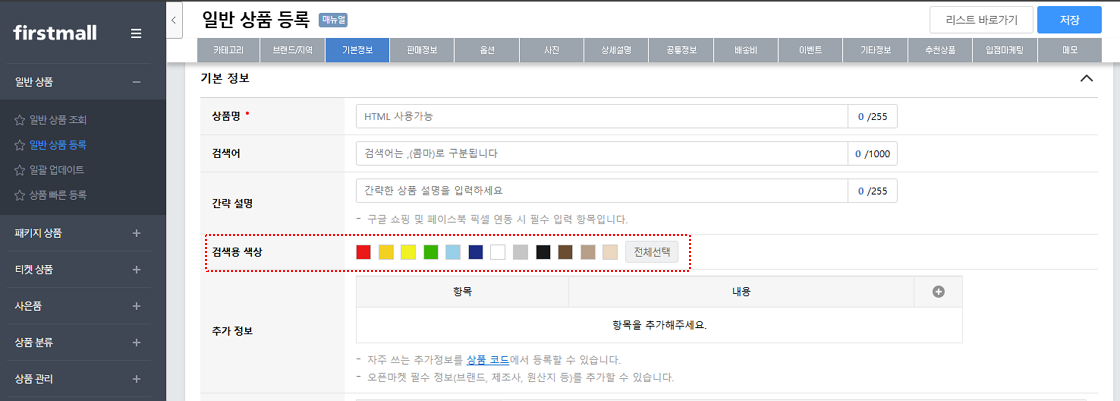Focus the 검색어 input field

click(x=601, y=154)
